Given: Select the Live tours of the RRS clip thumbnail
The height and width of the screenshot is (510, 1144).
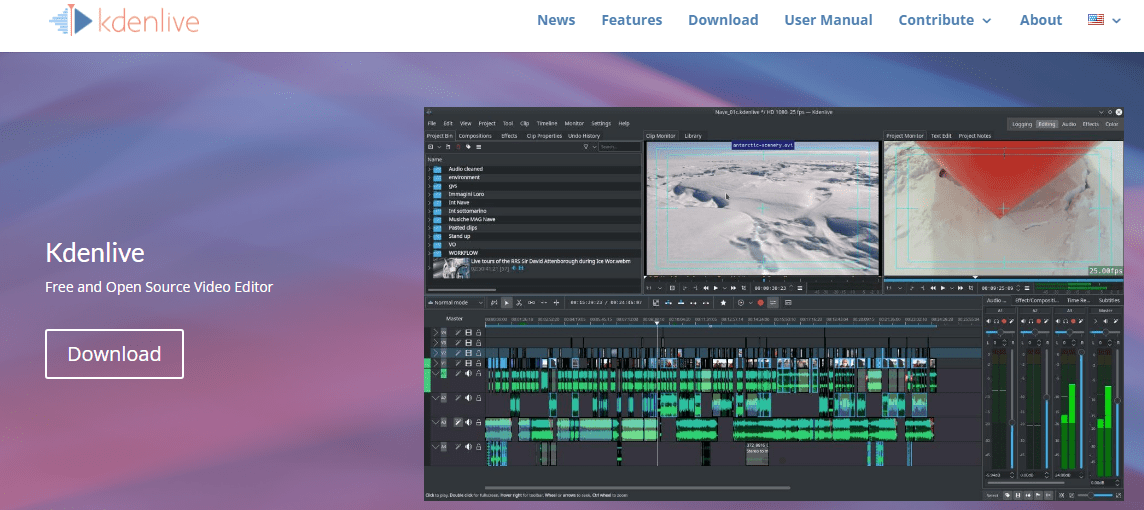Looking at the screenshot, I should point(452,268).
